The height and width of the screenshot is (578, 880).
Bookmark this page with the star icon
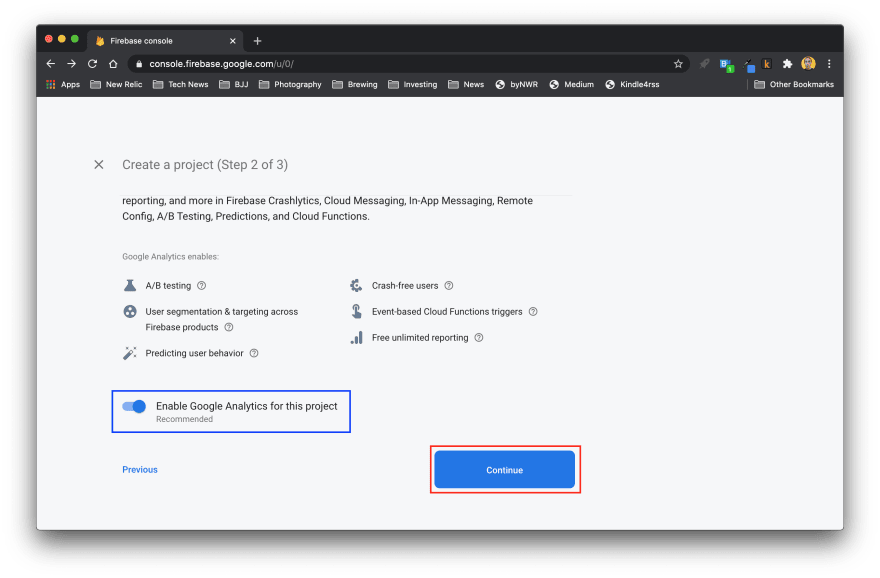(678, 64)
